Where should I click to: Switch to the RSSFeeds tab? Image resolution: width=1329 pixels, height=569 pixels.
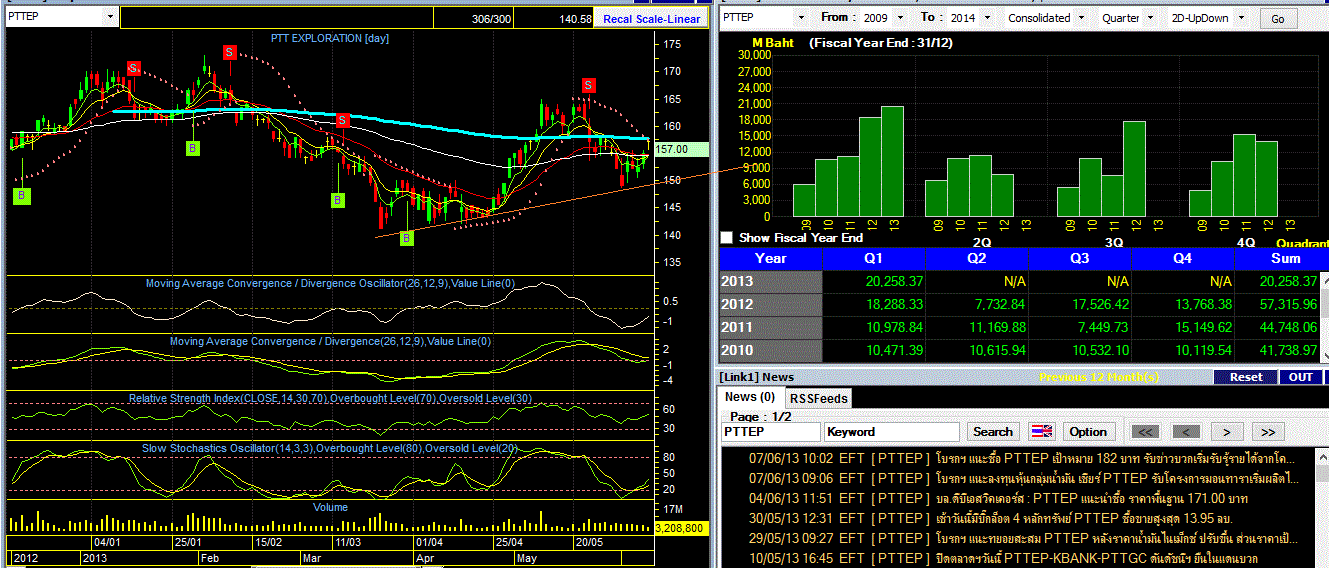click(818, 398)
